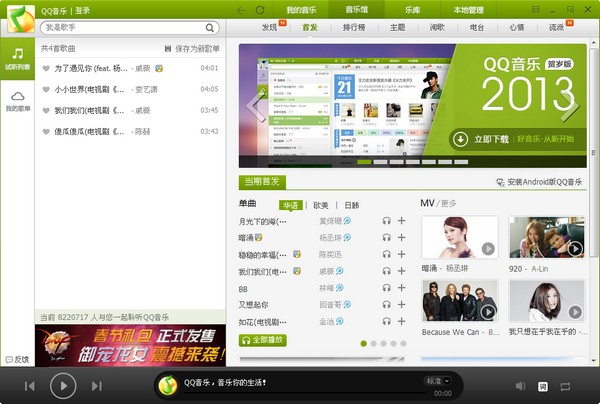Viewport: 600px width, 404px height.
Task: Play the Because We Can MV thumbnail
Action: pyautogui.click(x=460, y=301)
